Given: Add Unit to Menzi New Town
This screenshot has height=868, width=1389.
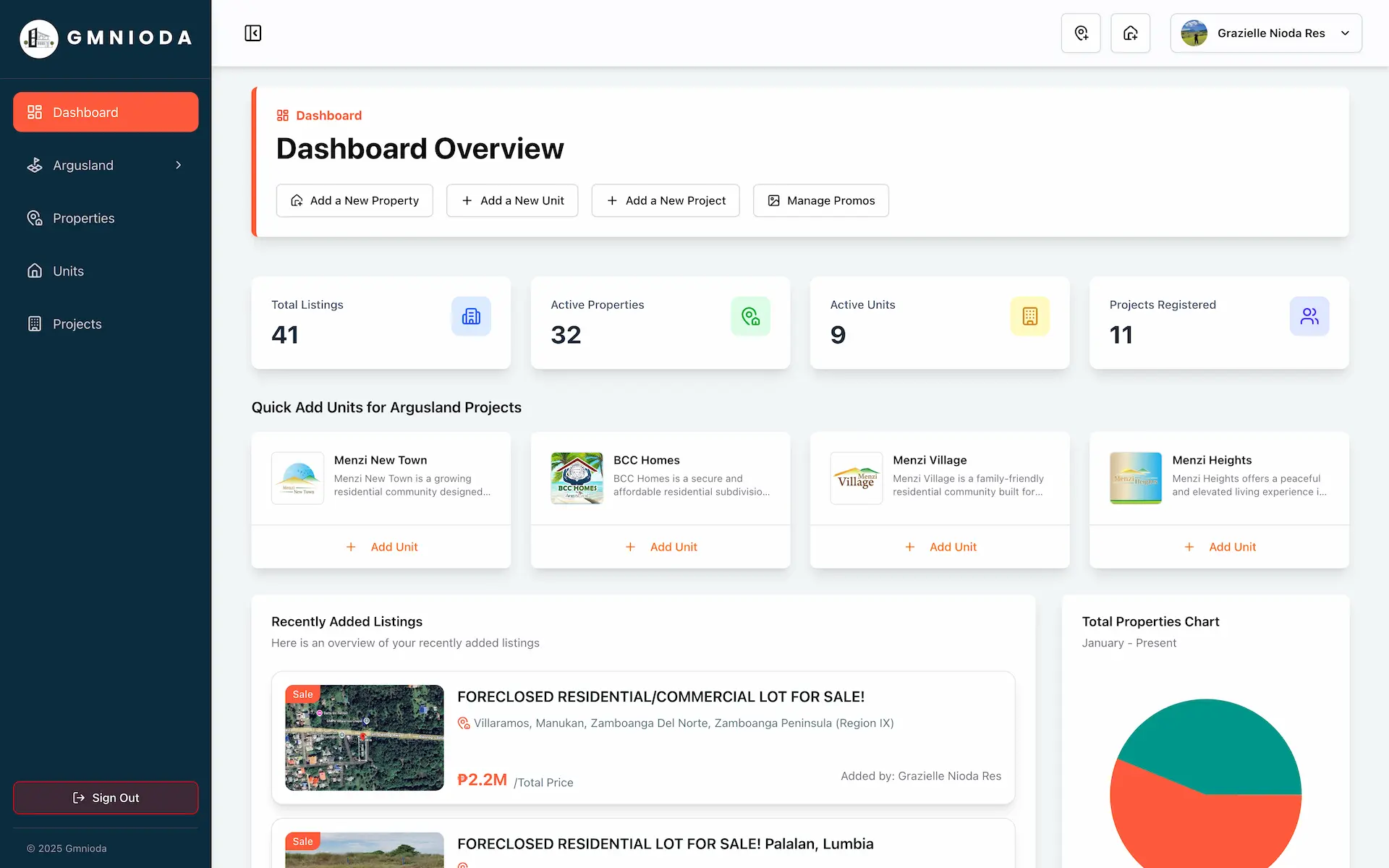Looking at the screenshot, I should (381, 547).
